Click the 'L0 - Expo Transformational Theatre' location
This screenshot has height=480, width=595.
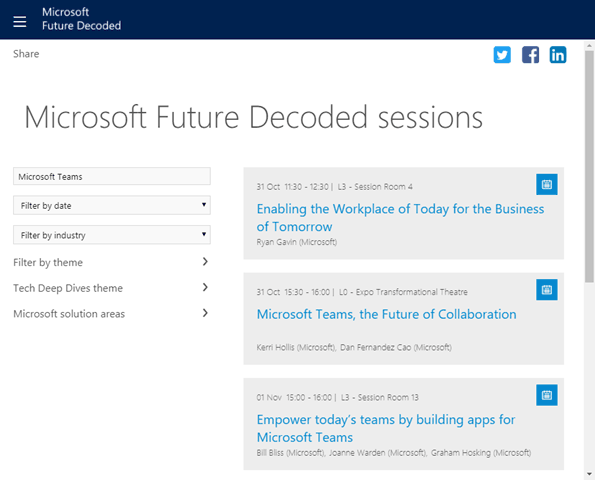(x=403, y=292)
